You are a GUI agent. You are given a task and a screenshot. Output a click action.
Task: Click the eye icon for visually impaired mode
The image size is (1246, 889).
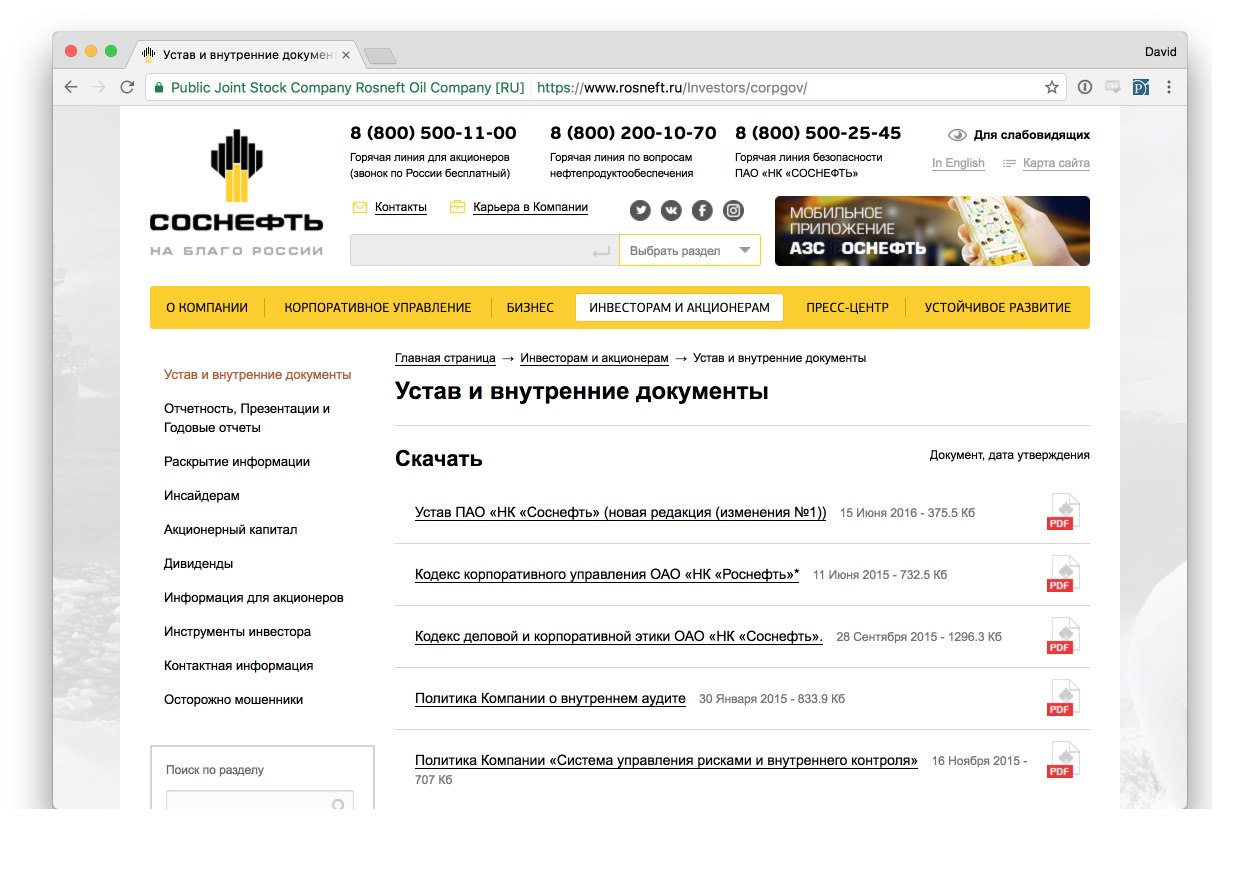point(957,135)
